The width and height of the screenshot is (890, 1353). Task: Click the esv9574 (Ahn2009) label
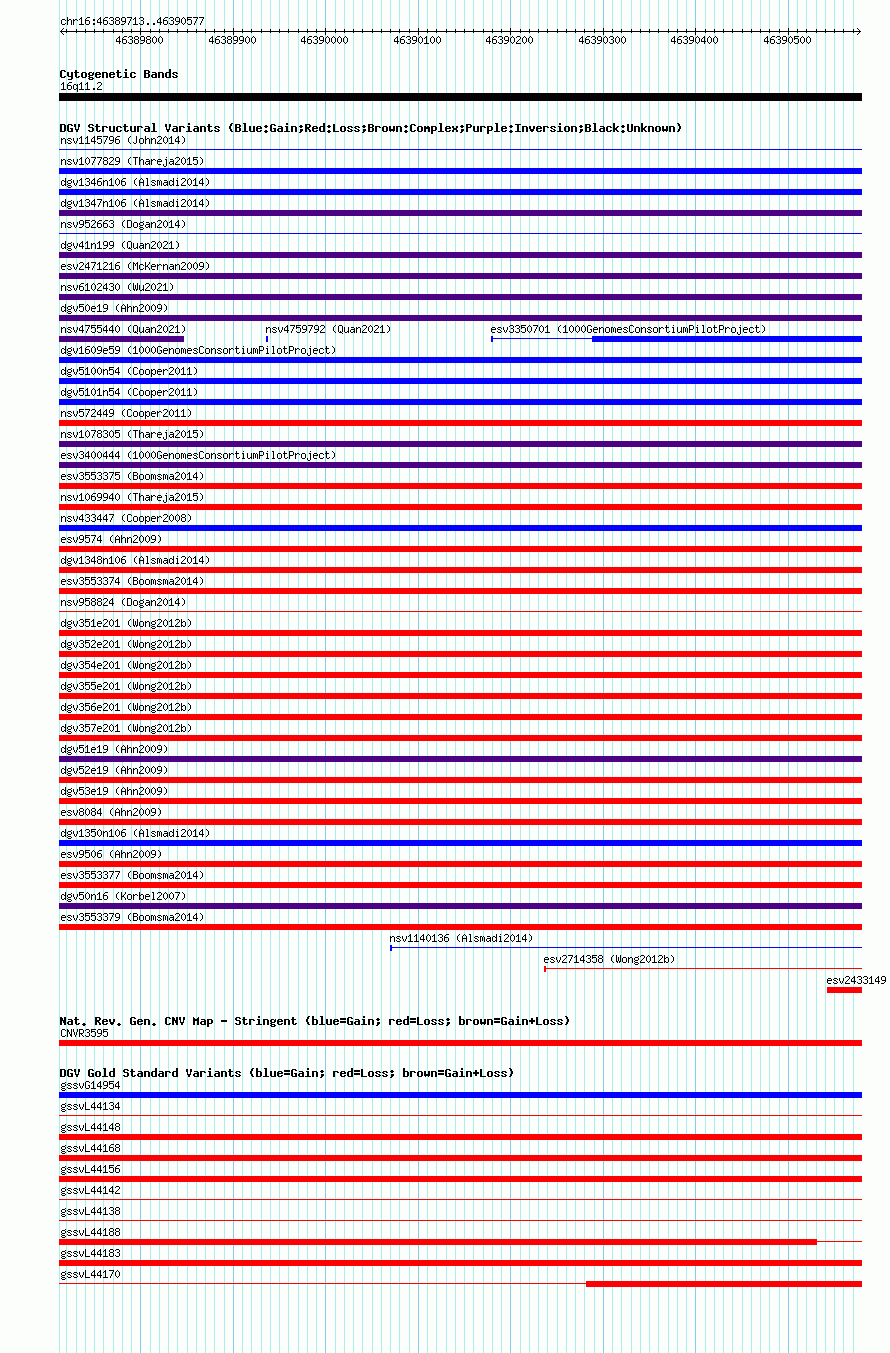coord(111,539)
